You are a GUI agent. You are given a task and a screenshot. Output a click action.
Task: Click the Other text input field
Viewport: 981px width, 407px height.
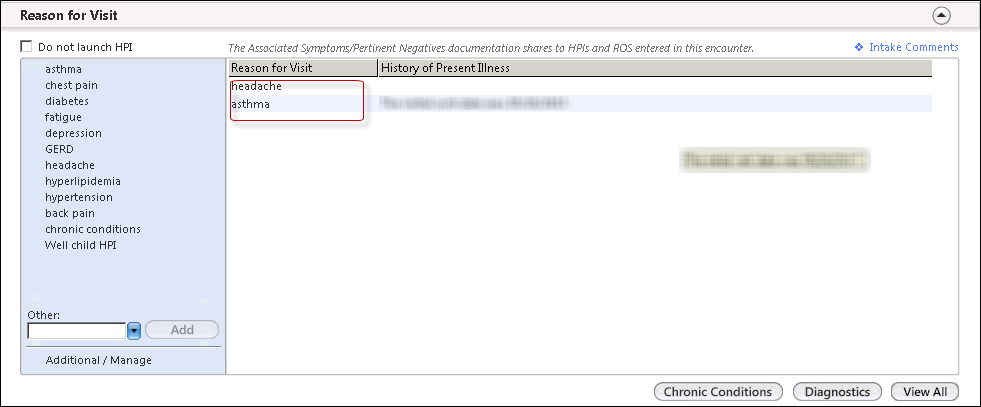(x=77, y=330)
